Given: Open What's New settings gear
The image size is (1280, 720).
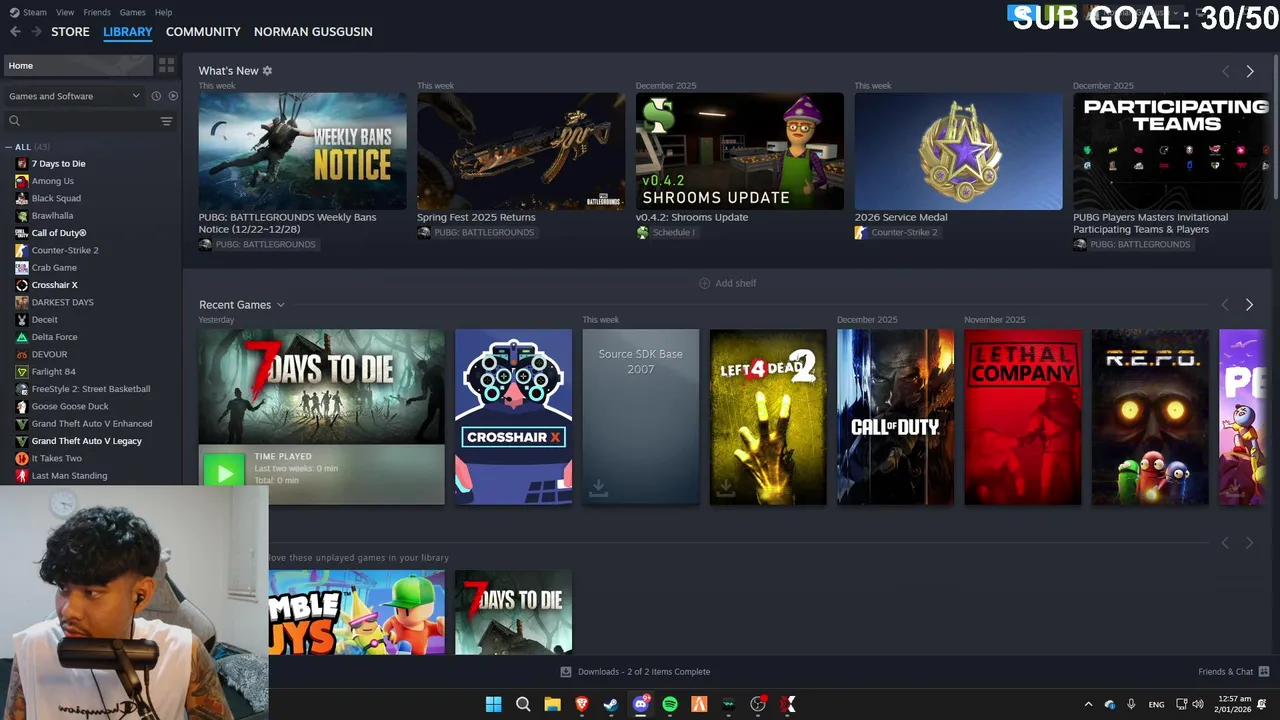Looking at the screenshot, I should (267, 71).
